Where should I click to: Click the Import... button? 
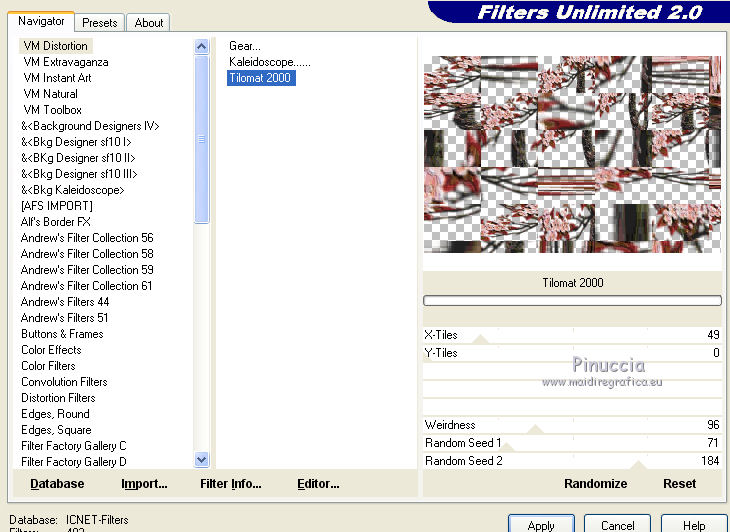click(144, 484)
